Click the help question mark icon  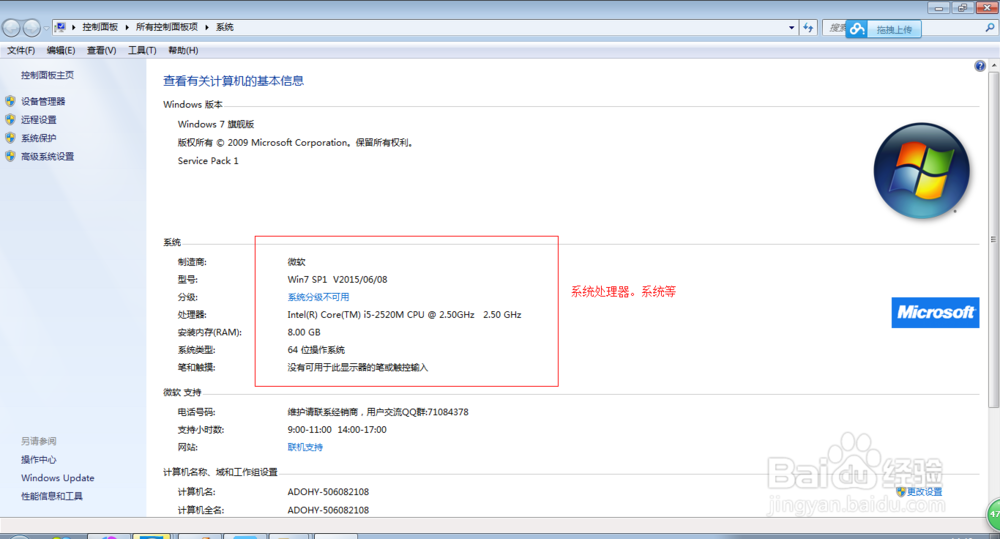(x=980, y=66)
